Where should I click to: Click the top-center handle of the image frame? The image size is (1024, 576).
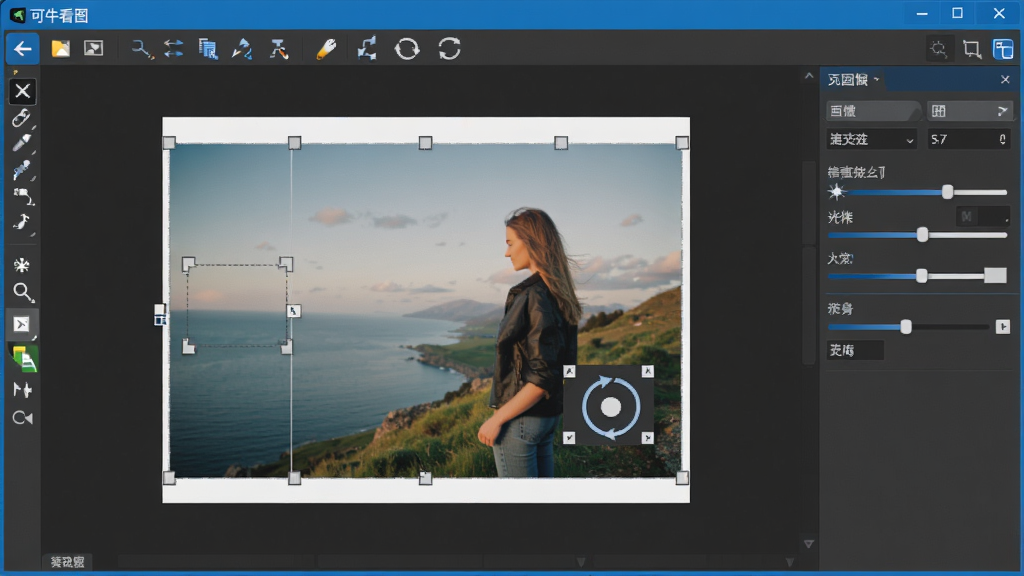pos(425,143)
